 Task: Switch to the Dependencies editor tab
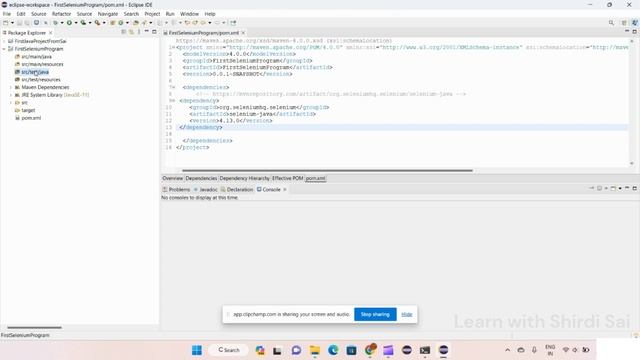[x=201, y=178]
